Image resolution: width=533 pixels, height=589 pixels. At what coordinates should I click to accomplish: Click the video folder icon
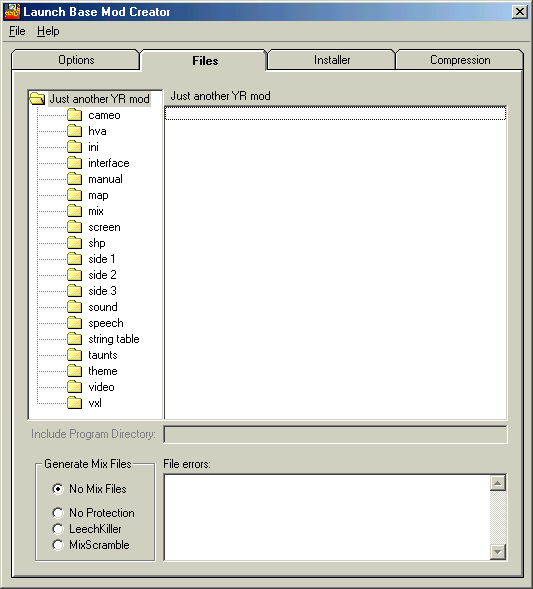coord(75,387)
